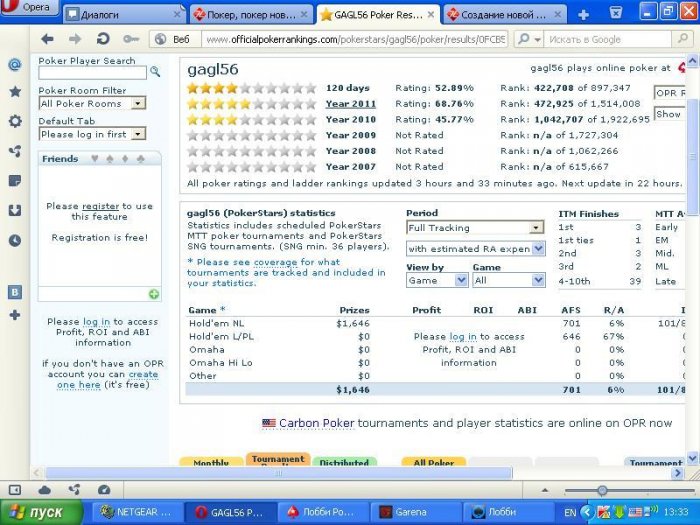Switch to the Покер, покер нов... tab
This screenshot has height=525, width=700.
pyautogui.click(x=250, y=15)
